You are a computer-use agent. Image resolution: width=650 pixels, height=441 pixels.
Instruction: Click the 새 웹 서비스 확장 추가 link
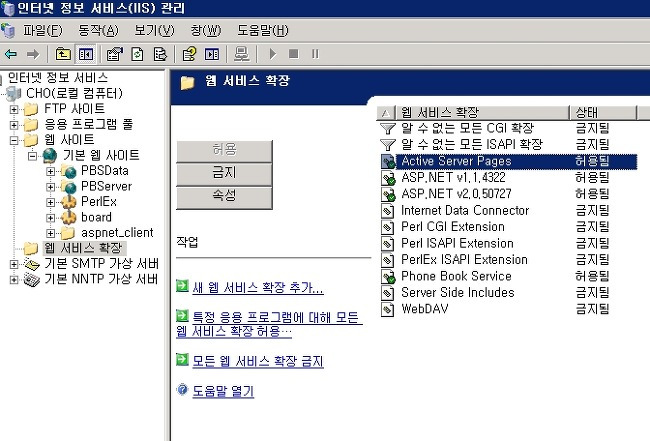click(258, 287)
